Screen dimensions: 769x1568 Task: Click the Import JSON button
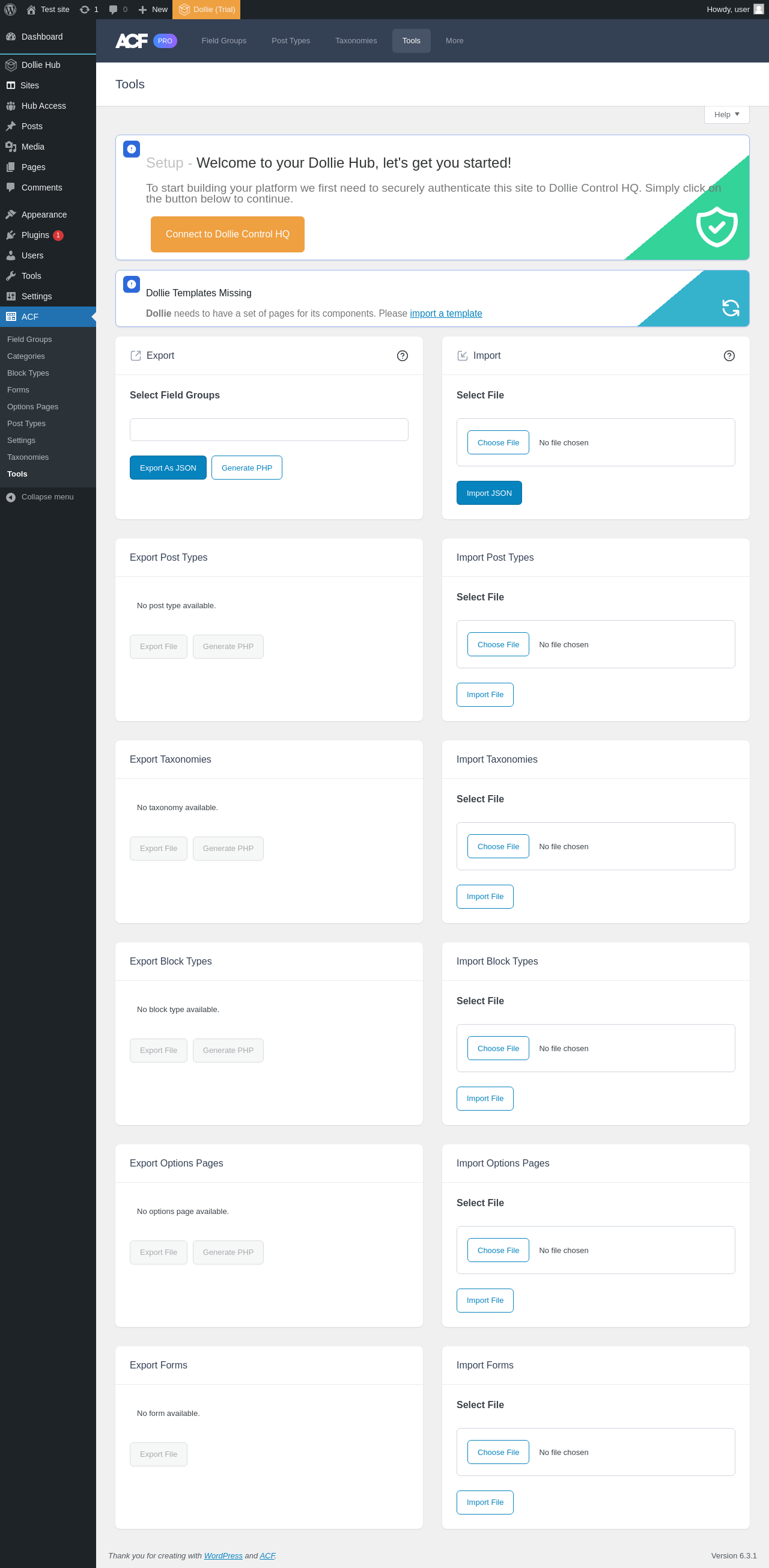tap(489, 493)
